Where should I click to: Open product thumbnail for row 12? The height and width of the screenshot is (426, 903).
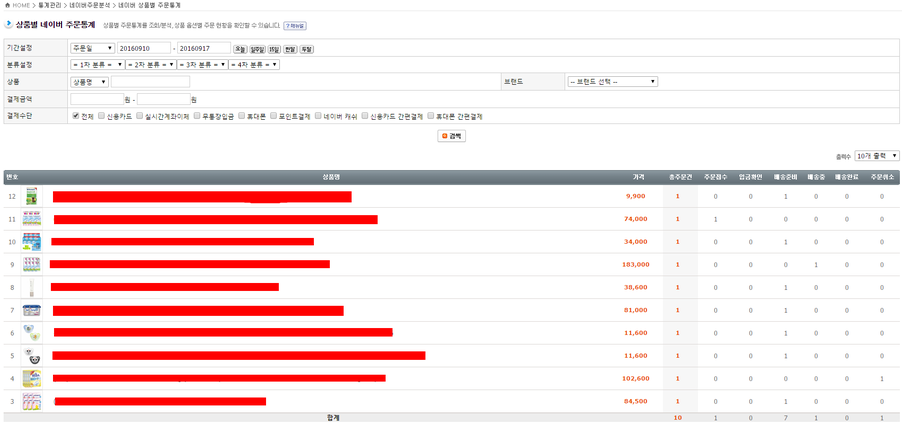point(32,196)
